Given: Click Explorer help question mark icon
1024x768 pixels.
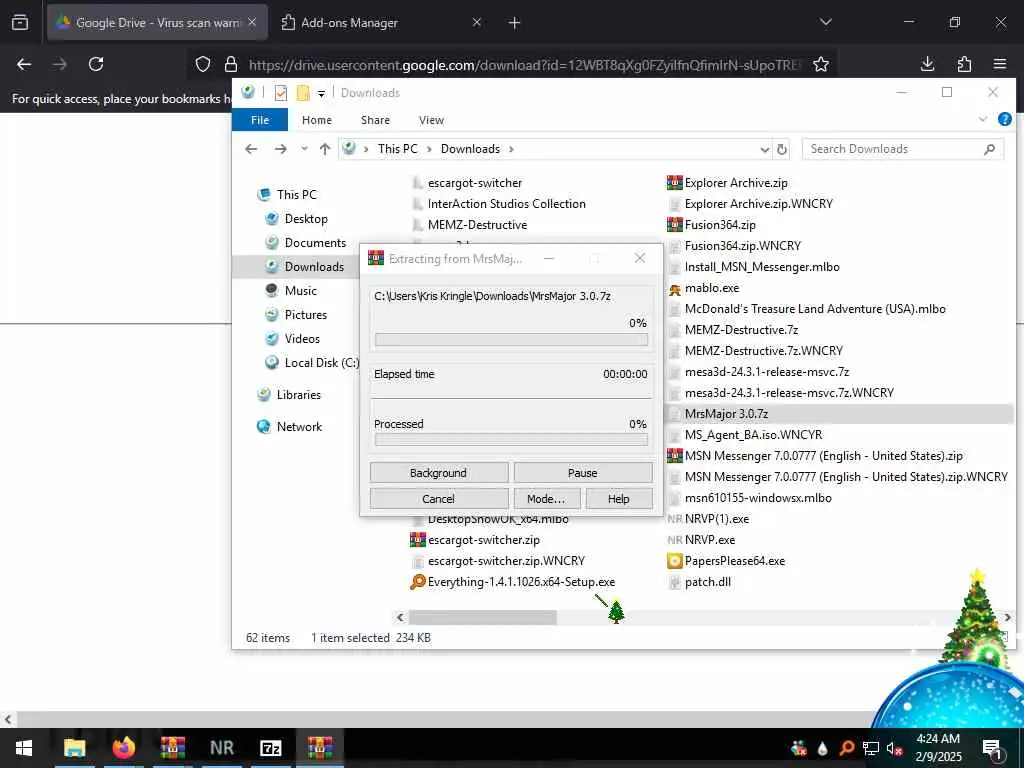Looking at the screenshot, I should [1004, 120].
